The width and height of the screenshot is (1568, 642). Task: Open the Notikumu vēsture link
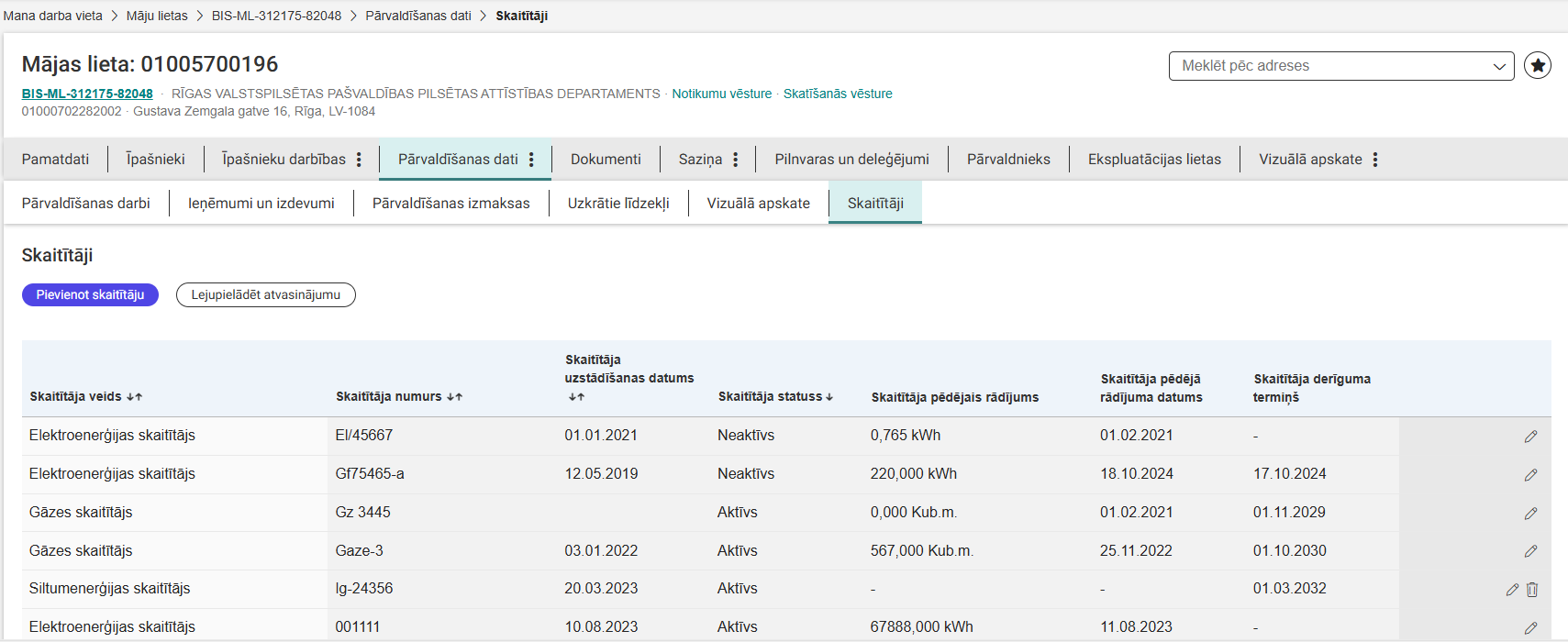click(721, 94)
